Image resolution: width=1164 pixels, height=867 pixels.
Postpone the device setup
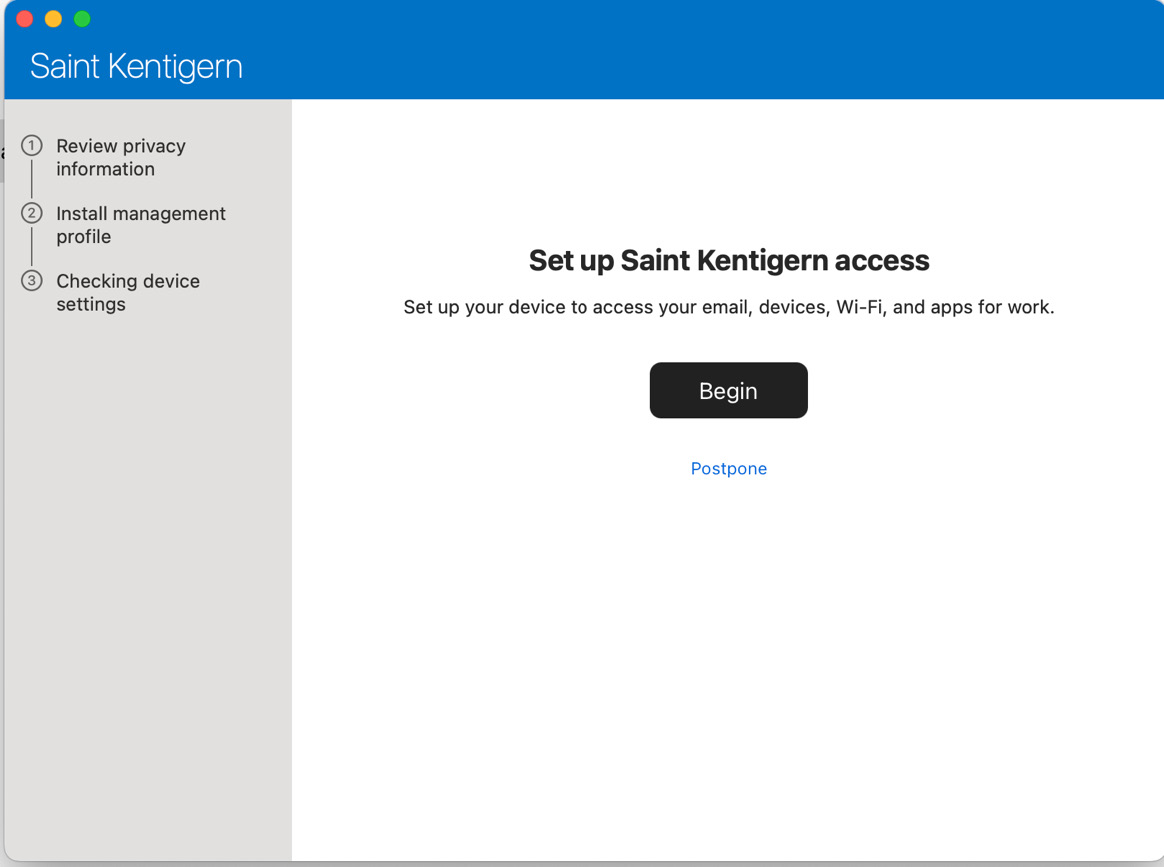728,468
